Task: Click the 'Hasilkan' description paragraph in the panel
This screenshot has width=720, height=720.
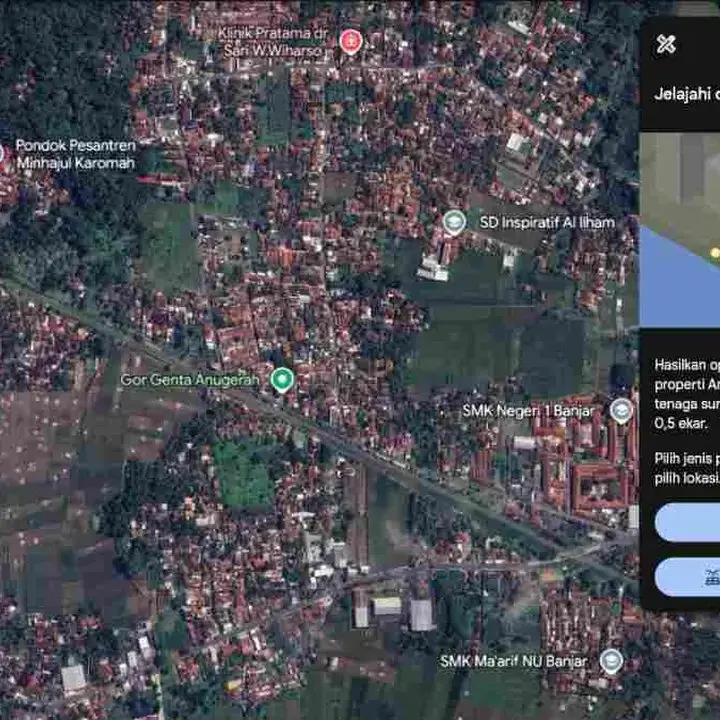Action: (x=687, y=394)
